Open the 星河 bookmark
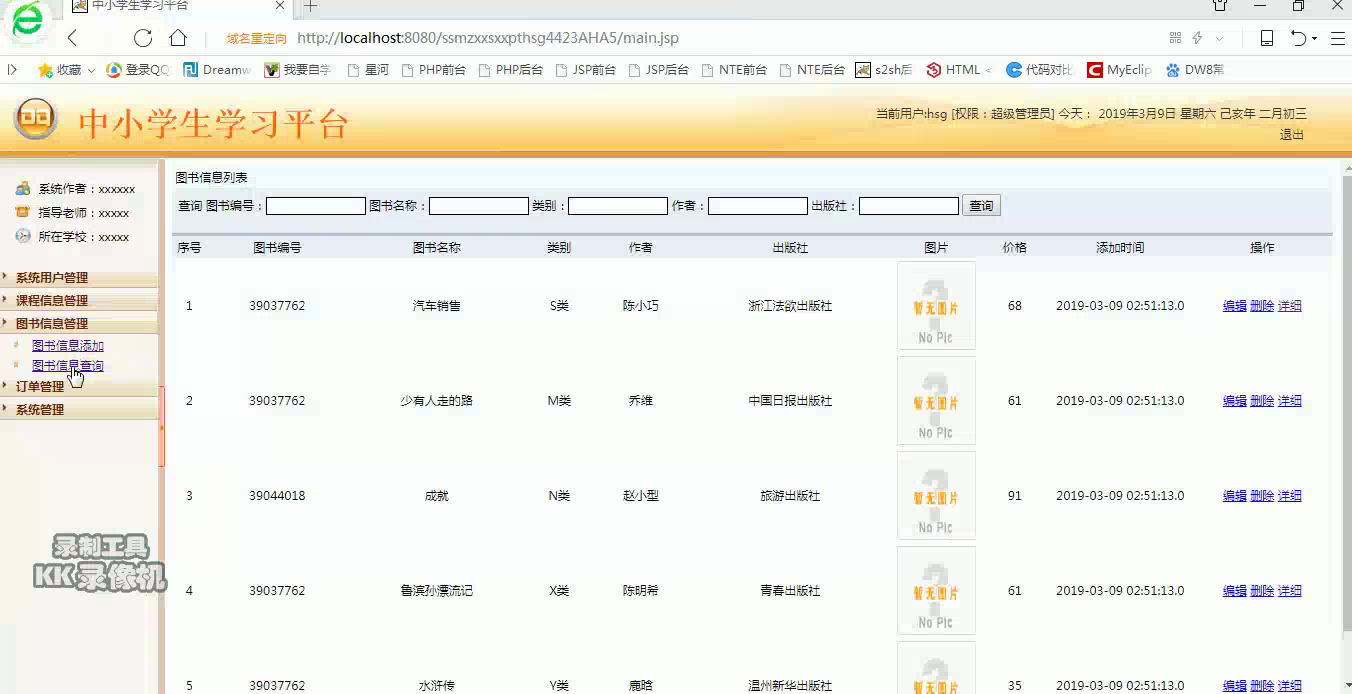The image size is (1352, 694). 367,70
